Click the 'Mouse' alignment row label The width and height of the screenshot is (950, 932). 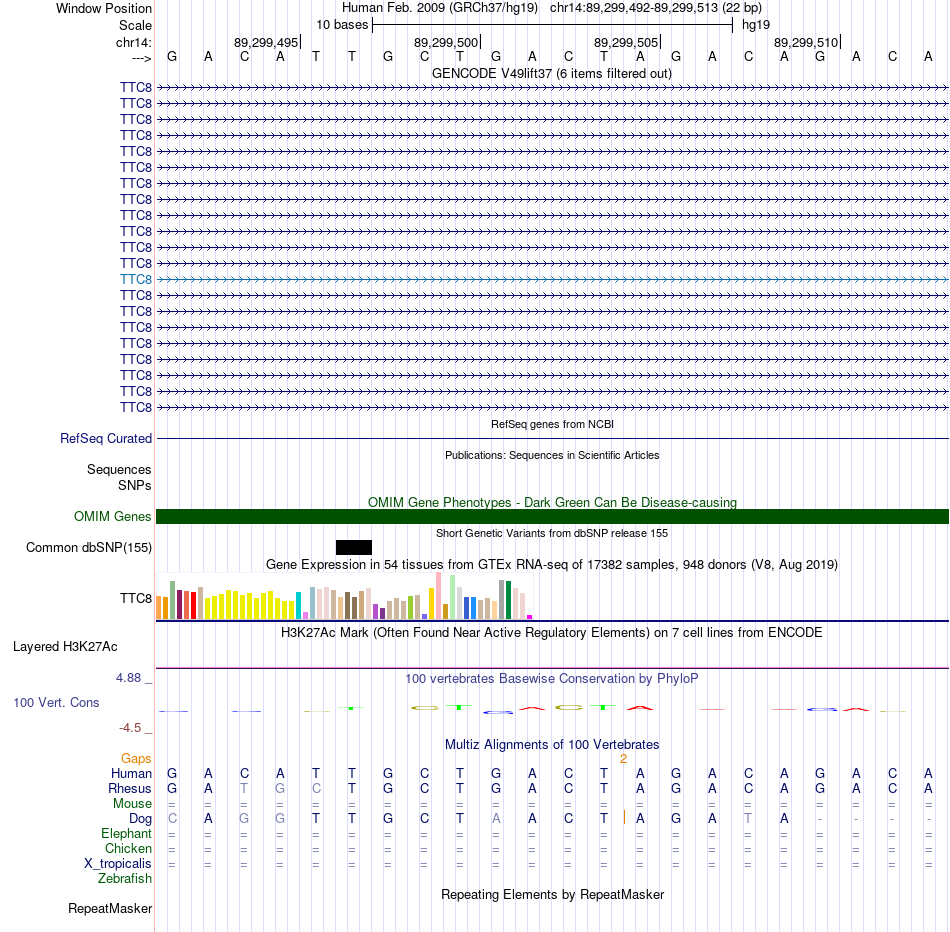132,804
